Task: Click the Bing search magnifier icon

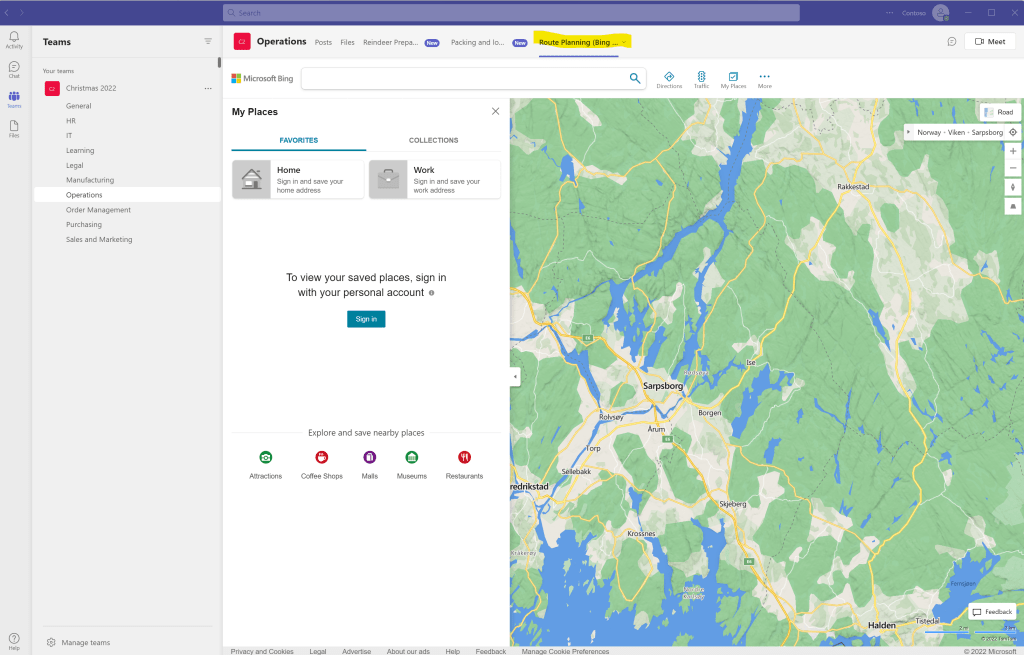Action: pyautogui.click(x=634, y=78)
